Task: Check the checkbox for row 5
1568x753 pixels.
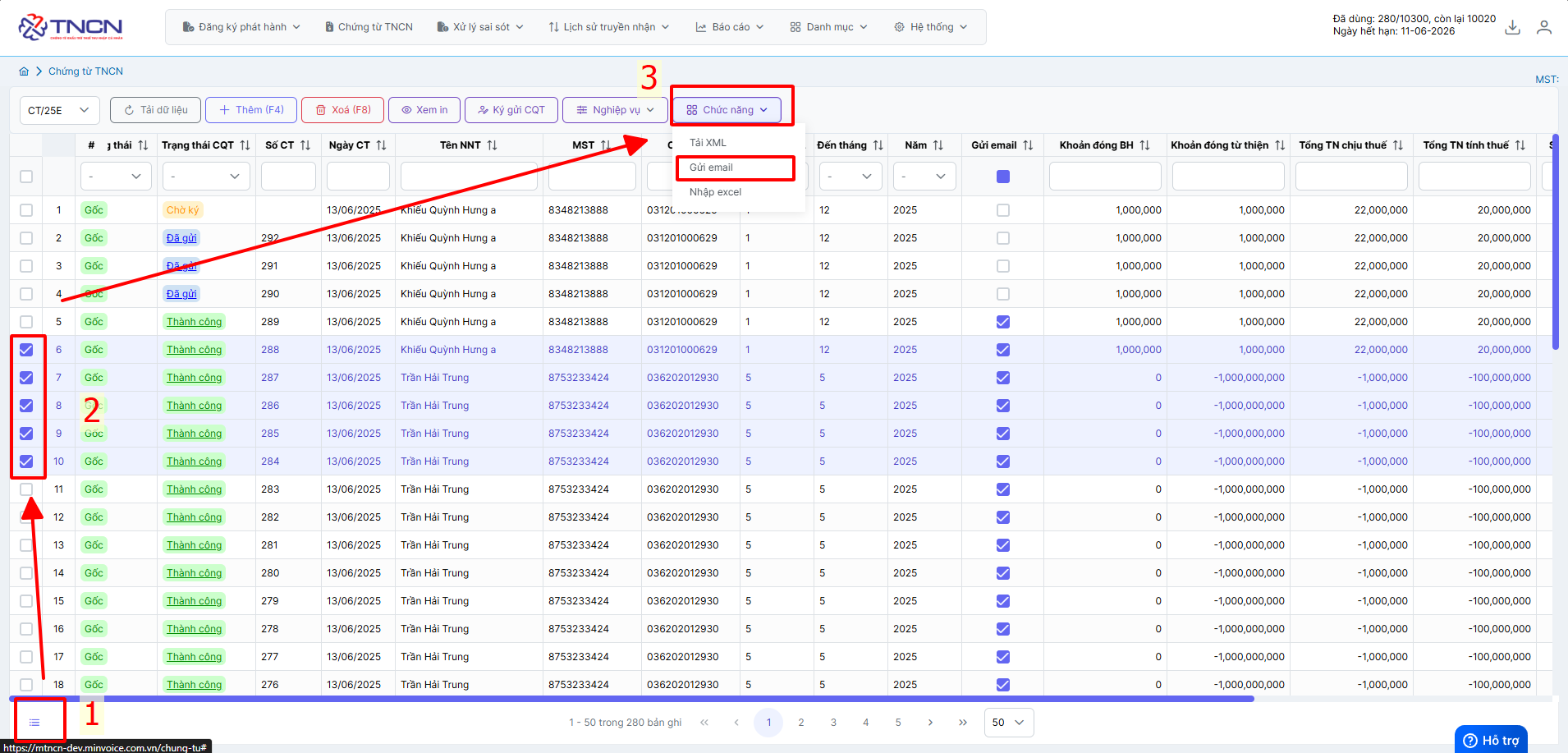Action: pos(26,322)
